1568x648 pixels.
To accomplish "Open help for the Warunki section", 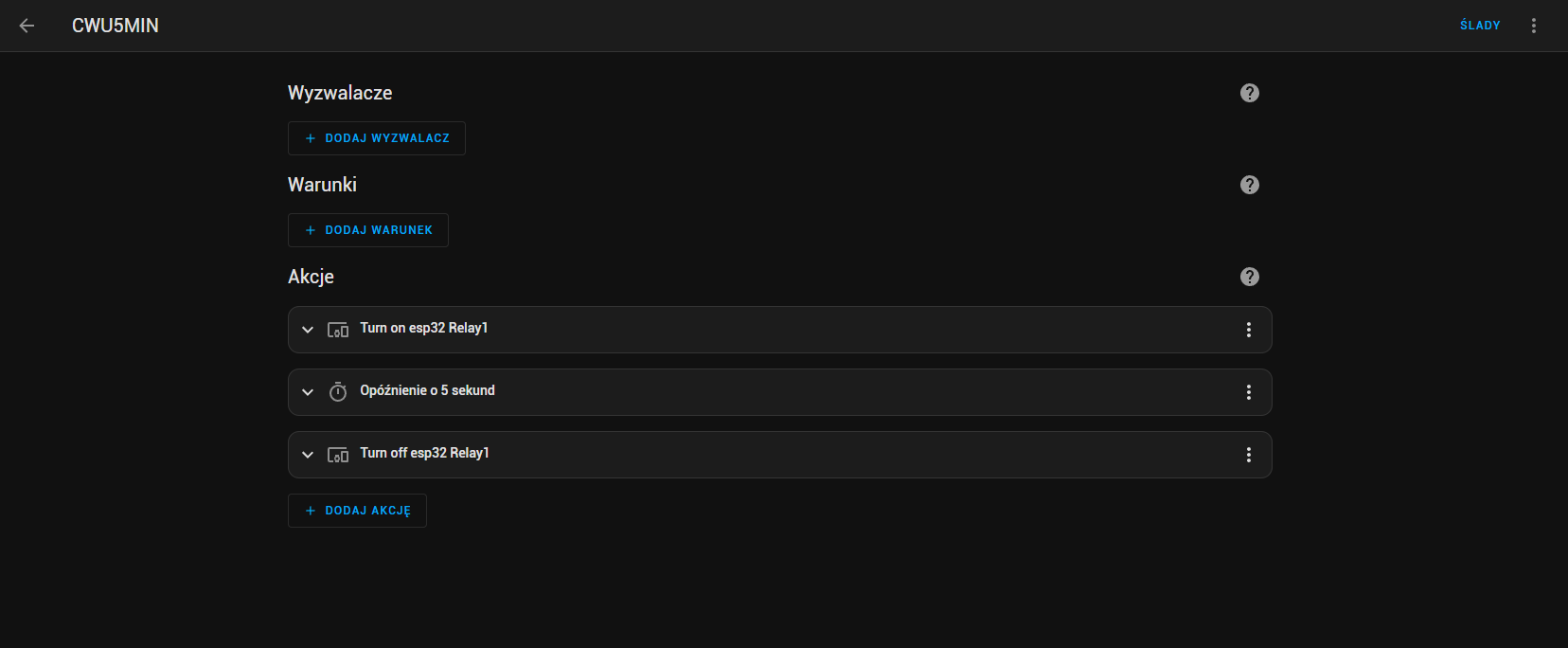I will click(1250, 185).
